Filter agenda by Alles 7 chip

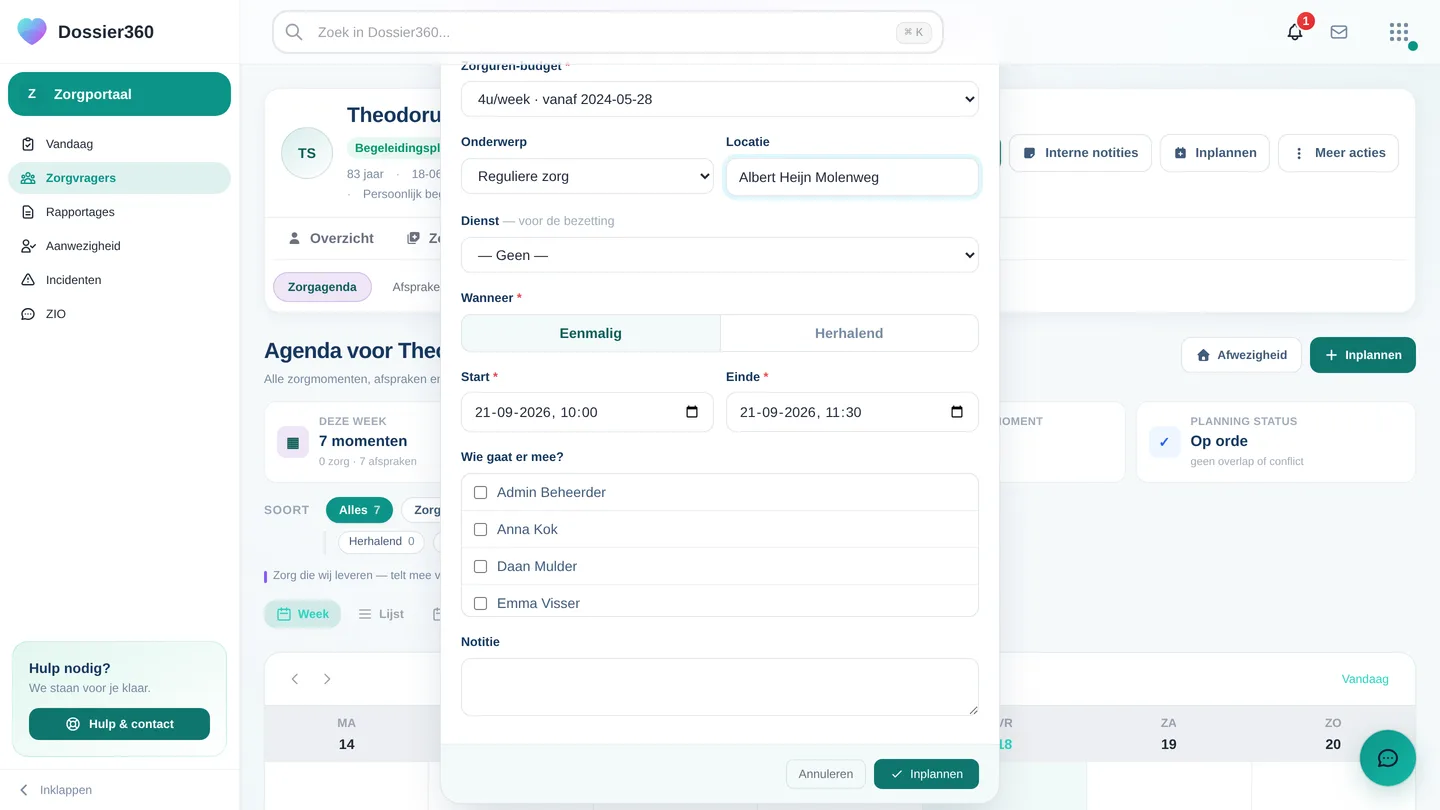click(359, 510)
